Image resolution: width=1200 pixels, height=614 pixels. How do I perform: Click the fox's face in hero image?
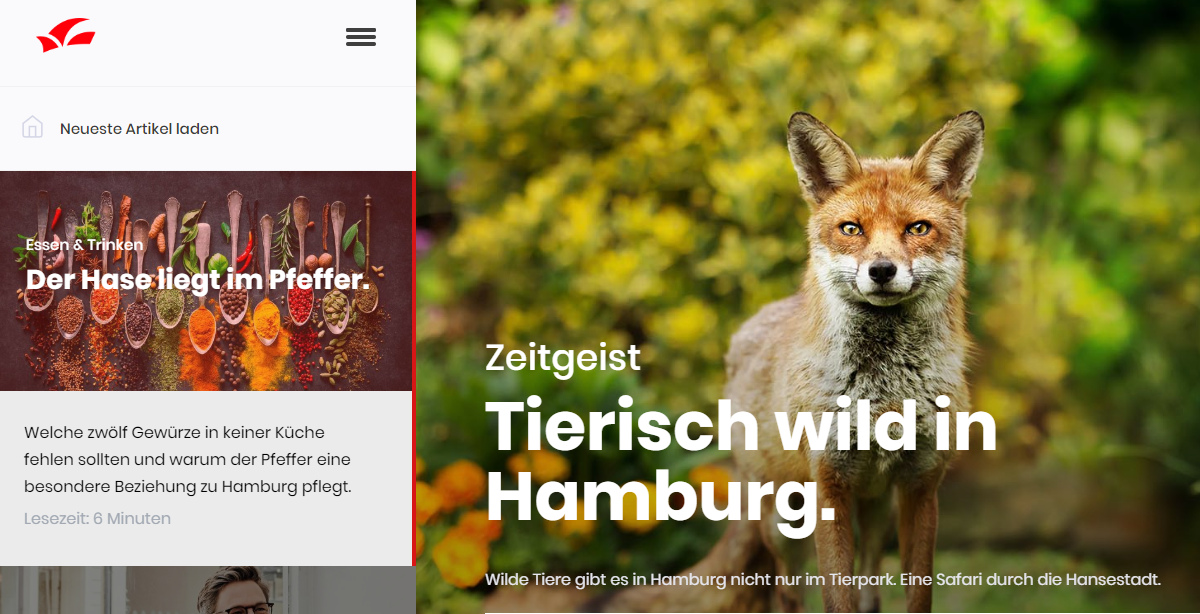tap(880, 245)
